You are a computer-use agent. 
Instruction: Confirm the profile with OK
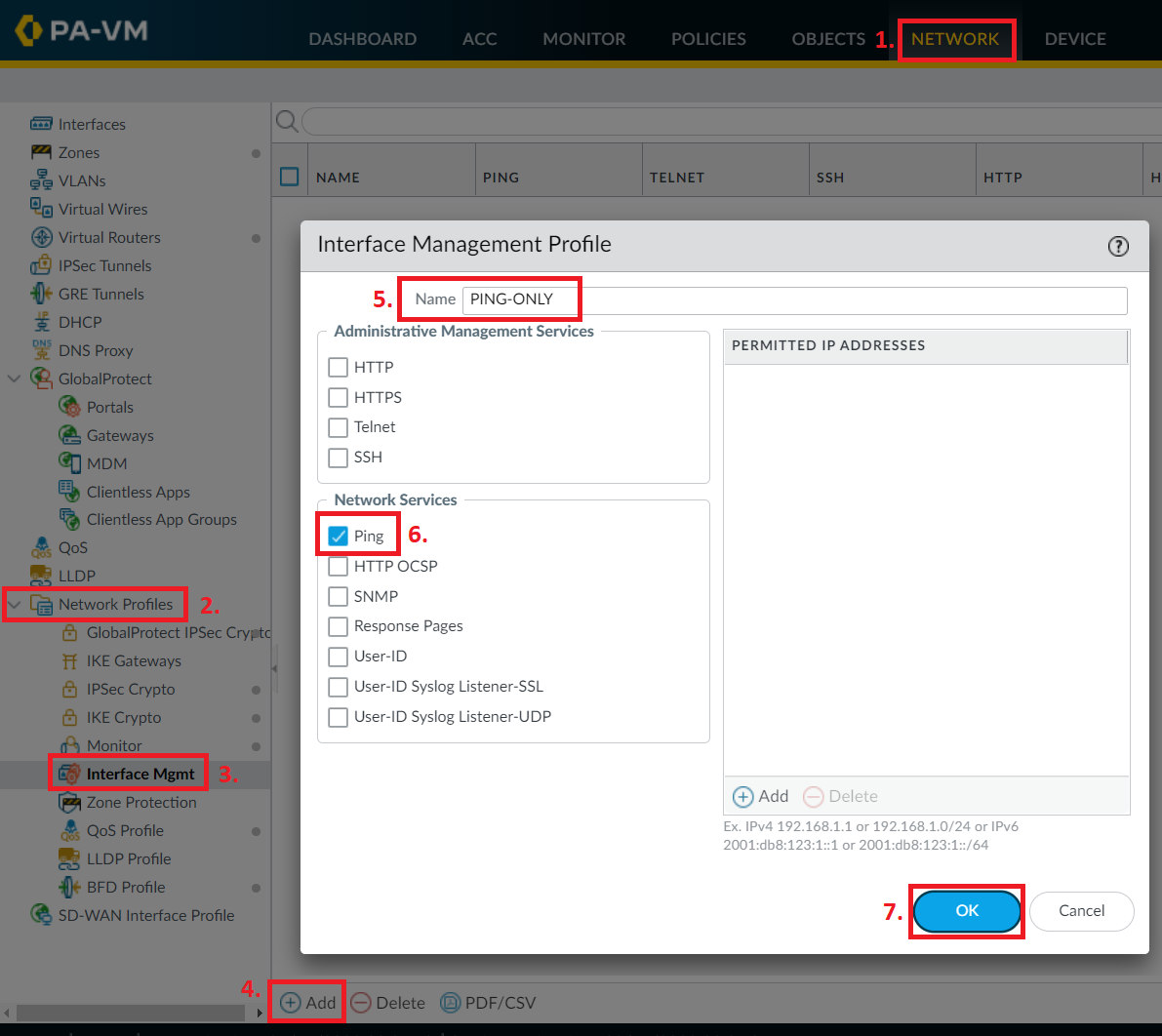point(966,910)
